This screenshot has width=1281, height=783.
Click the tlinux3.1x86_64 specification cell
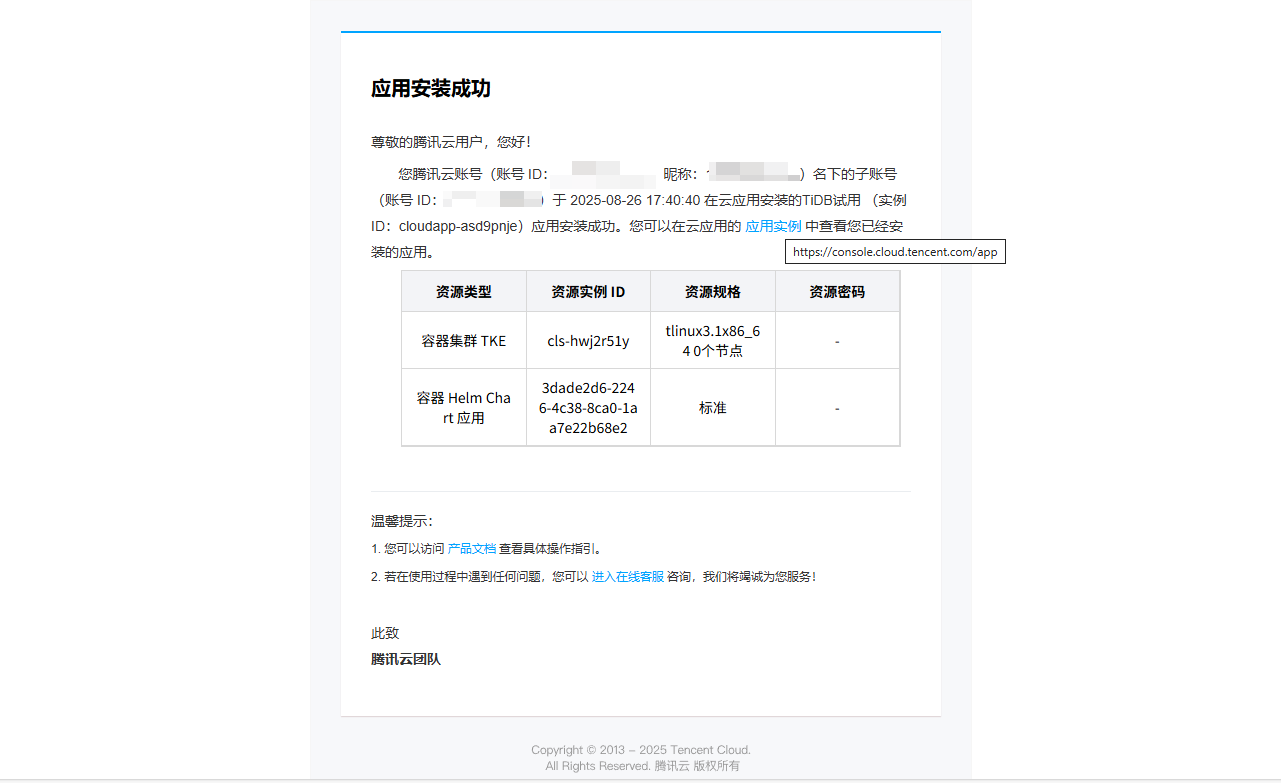(x=712, y=340)
